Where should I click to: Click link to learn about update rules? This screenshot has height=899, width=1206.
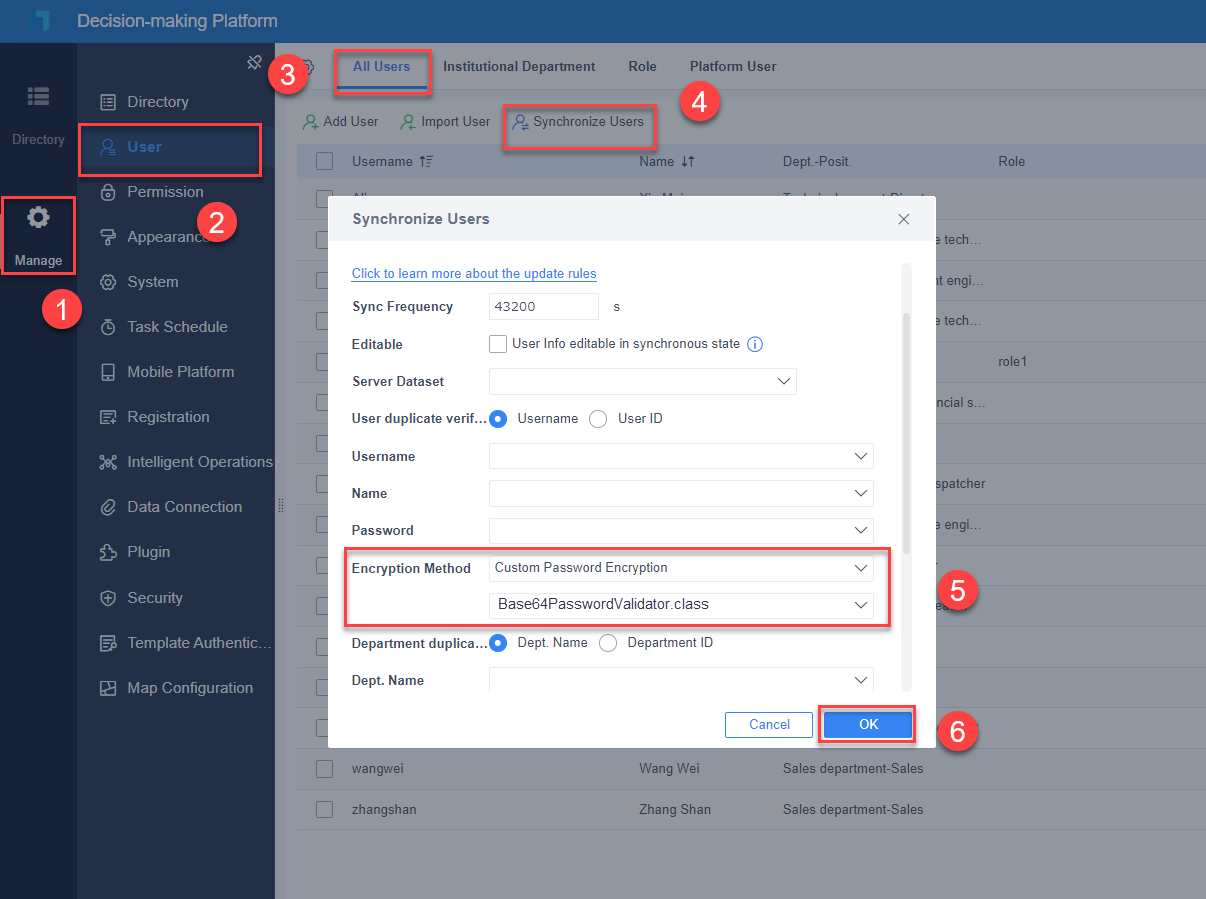(x=474, y=273)
